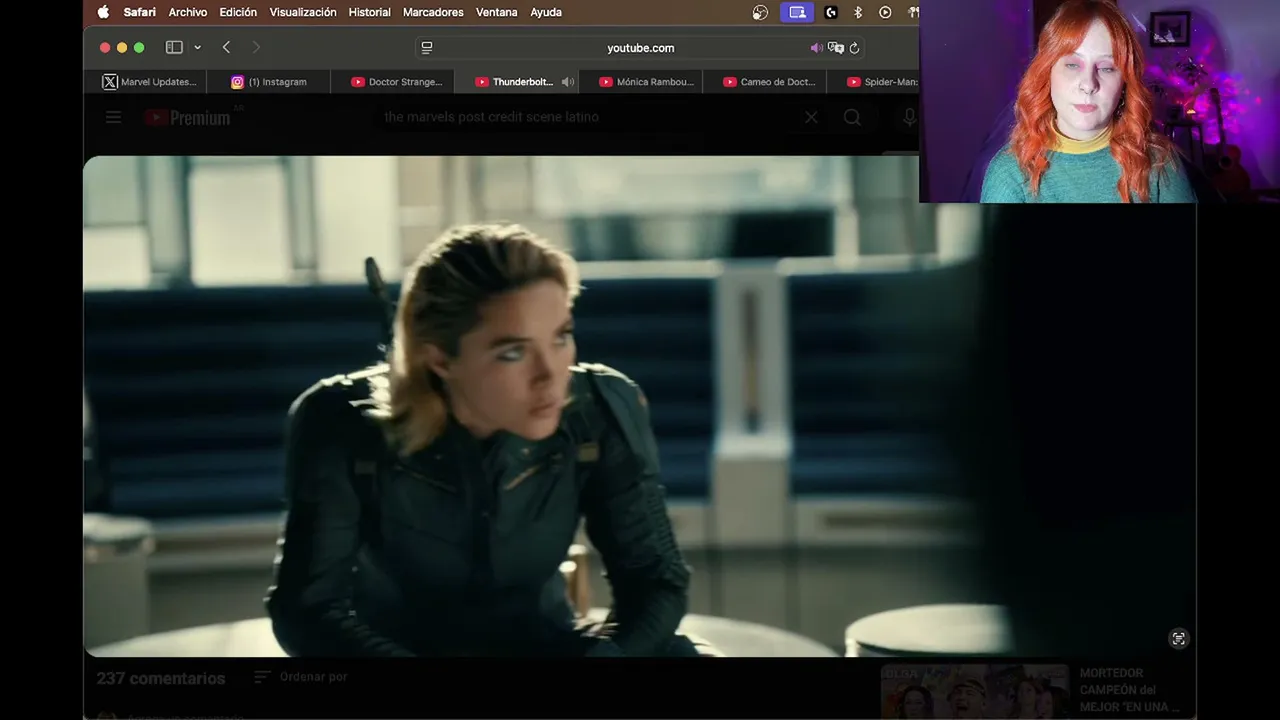Viewport: 1280px width, 720px height.
Task: Open the YouTube hamburger guide menu
Action: tap(113, 118)
